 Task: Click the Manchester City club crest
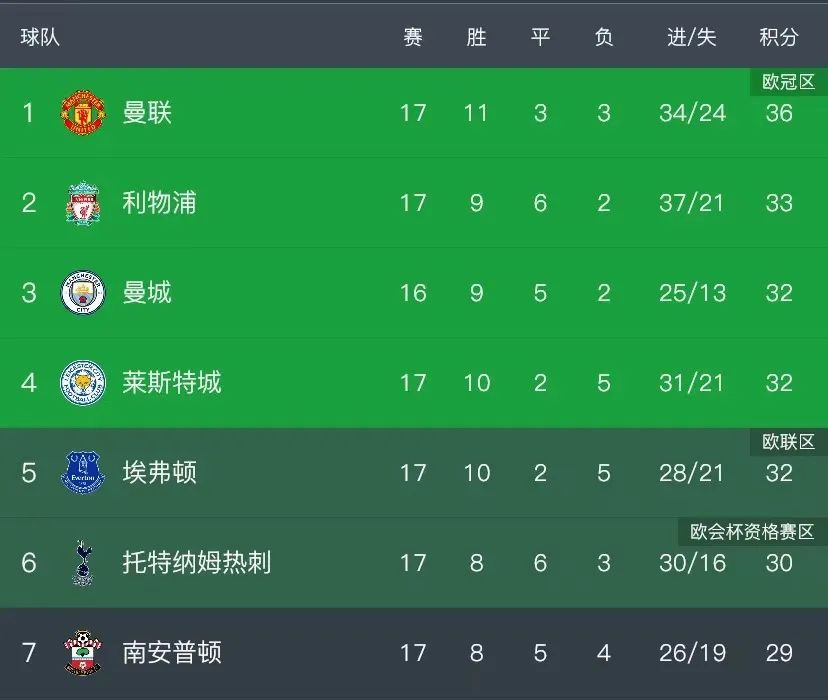click(83, 293)
